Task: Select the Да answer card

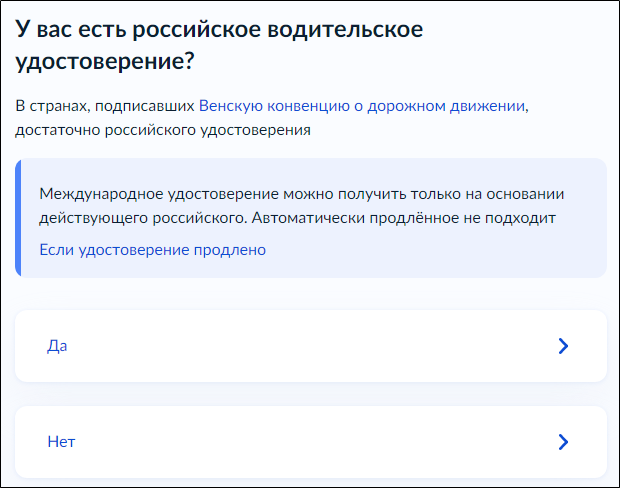Action: tap(310, 346)
